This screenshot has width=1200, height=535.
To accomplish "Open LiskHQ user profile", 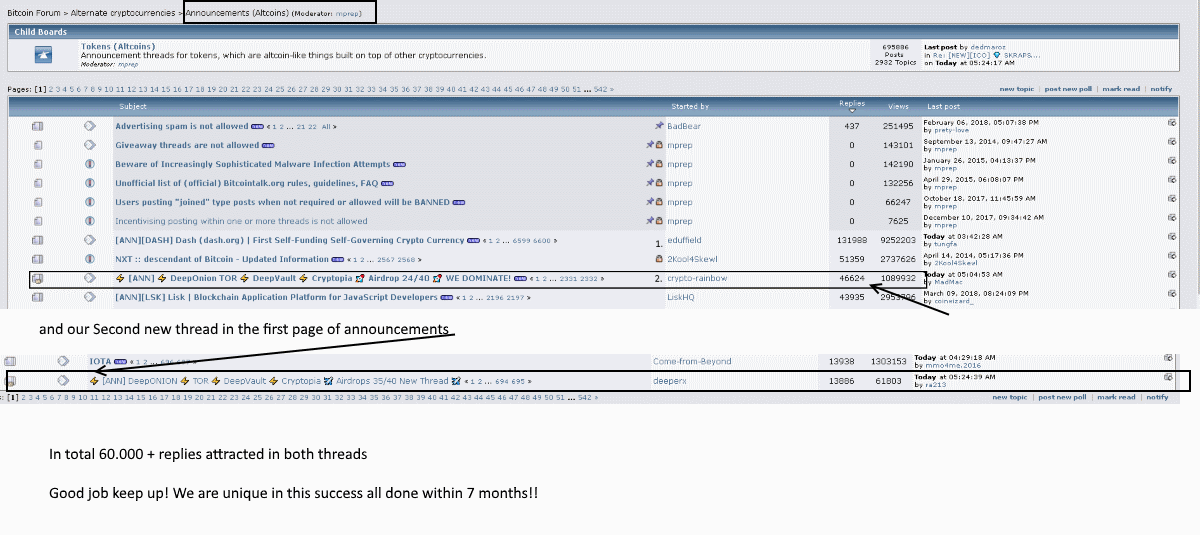I will click(x=681, y=297).
